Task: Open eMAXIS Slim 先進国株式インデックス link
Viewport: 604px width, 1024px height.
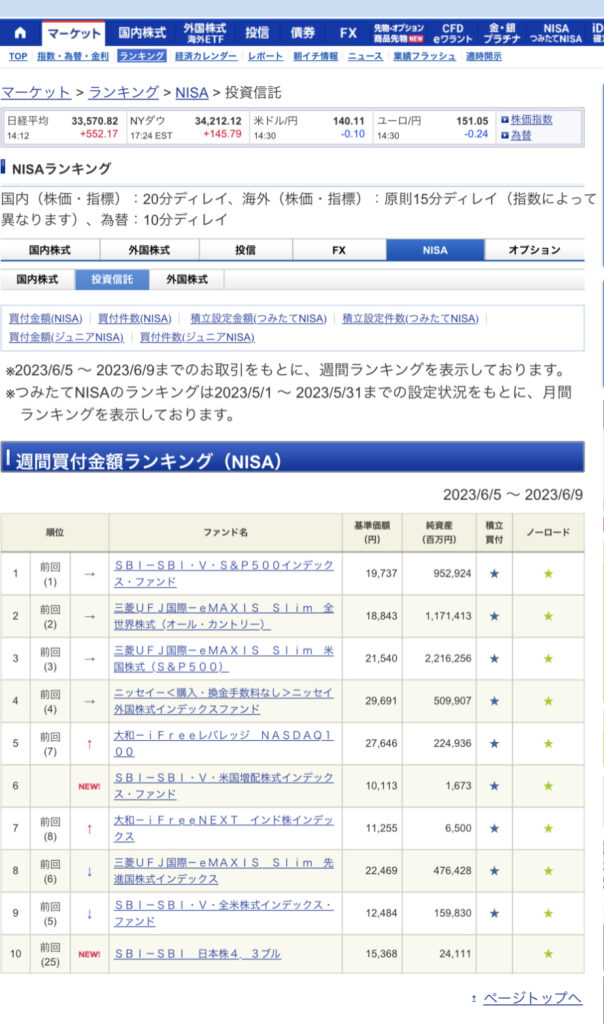Action: pos(224,871)
